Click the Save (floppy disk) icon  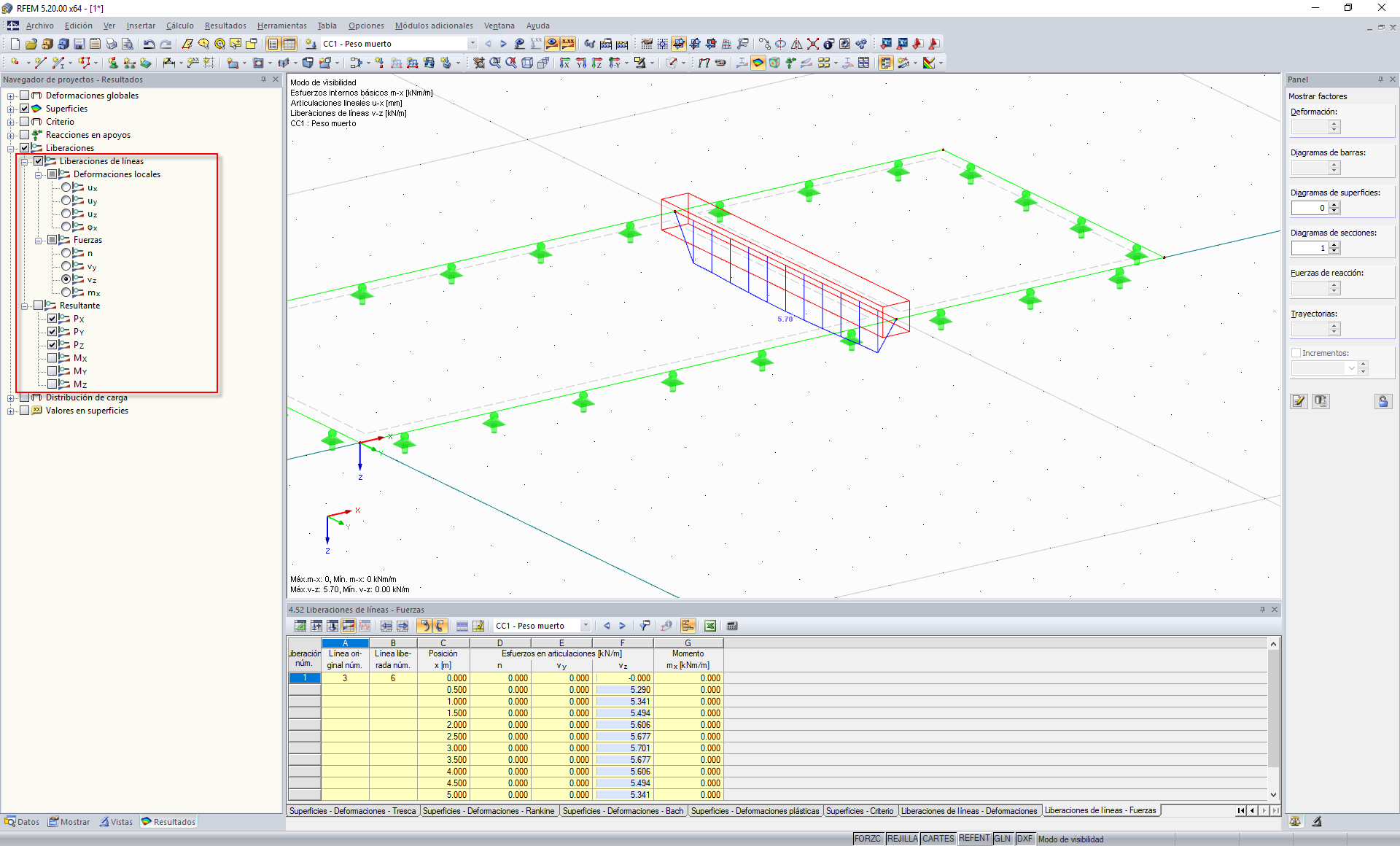click(79, 44)
